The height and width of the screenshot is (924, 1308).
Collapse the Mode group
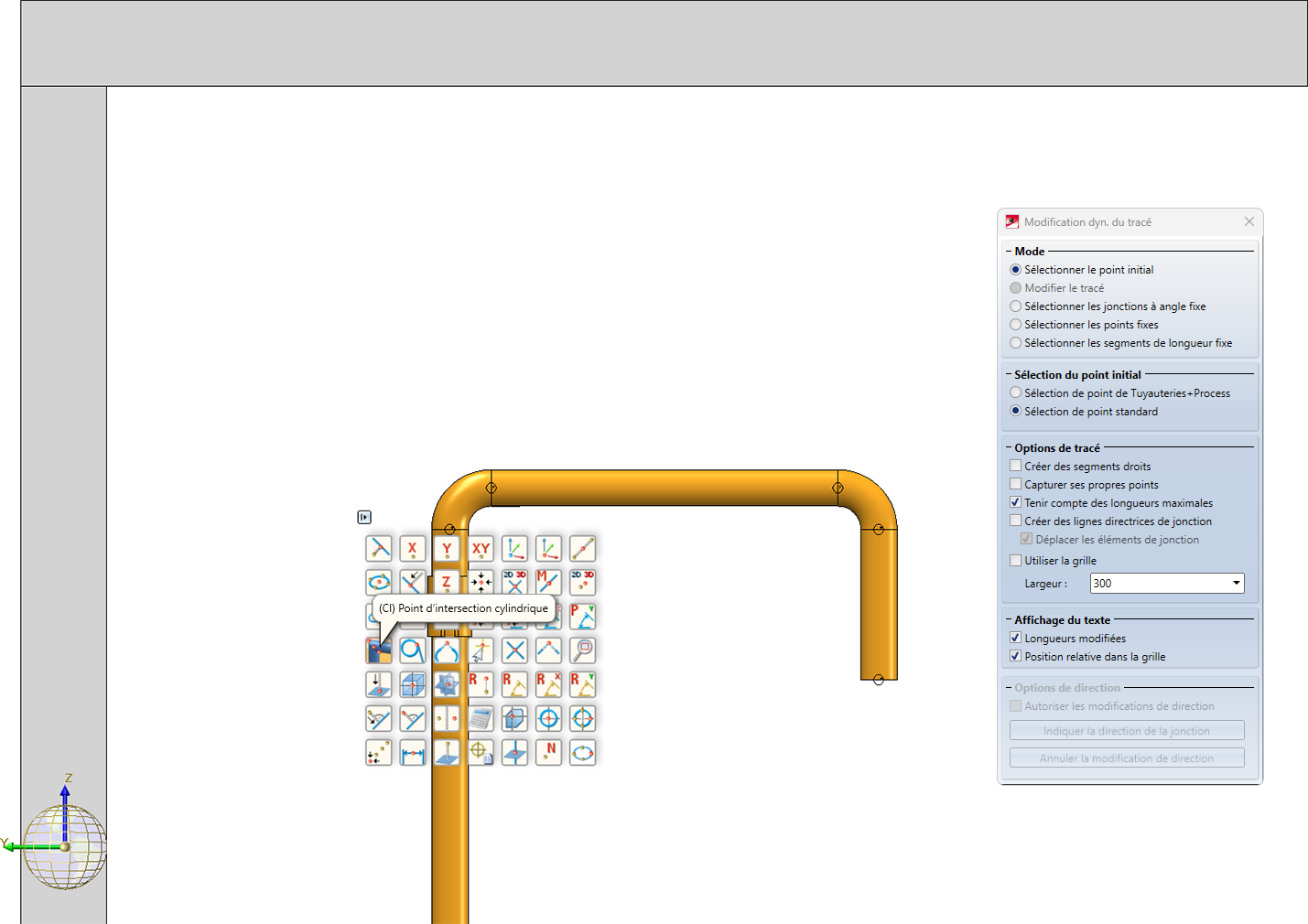pyautogui.click(x=1009, y=251)
